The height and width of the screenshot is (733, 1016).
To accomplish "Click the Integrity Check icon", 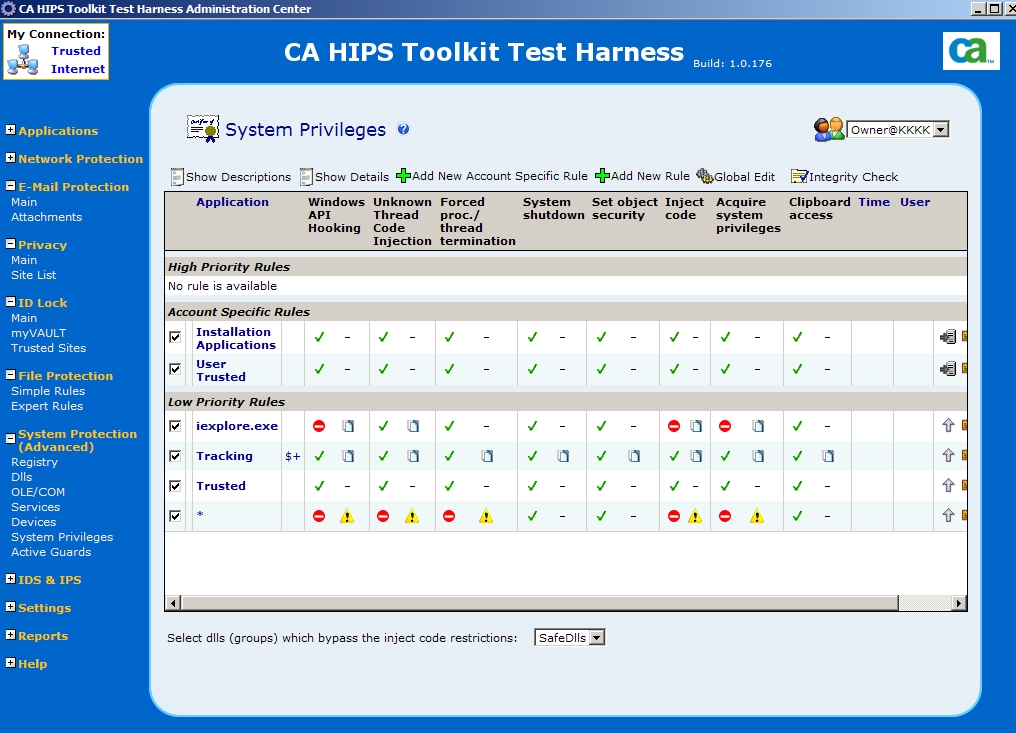I will [799, 176].
